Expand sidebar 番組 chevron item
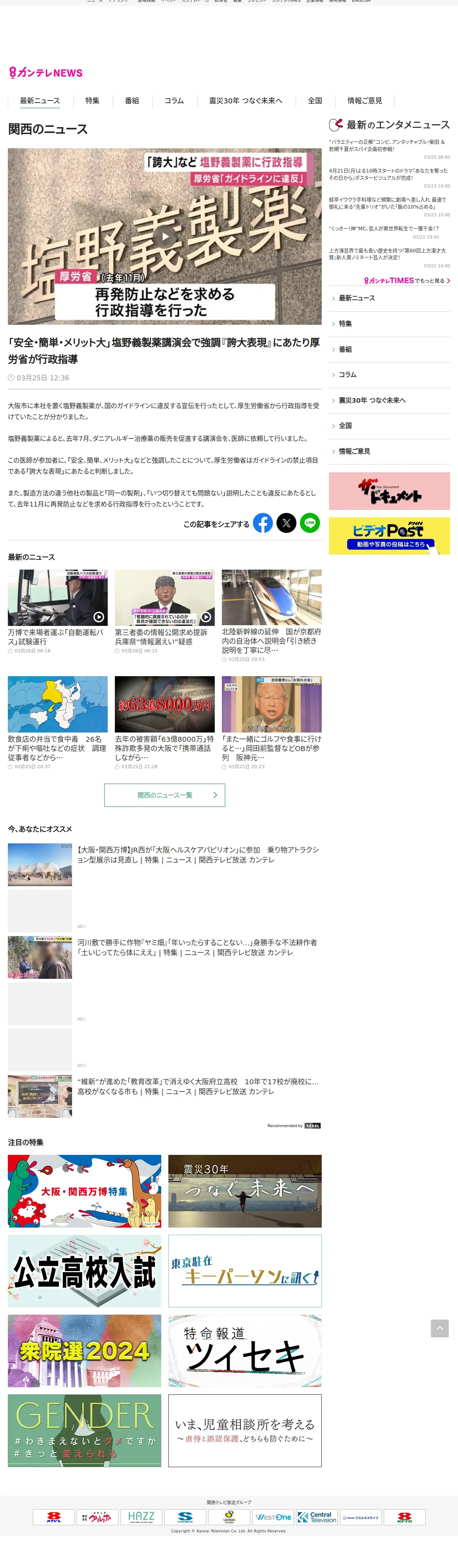458x1568 pixels. pyautogui.click(x=389, y=349)
